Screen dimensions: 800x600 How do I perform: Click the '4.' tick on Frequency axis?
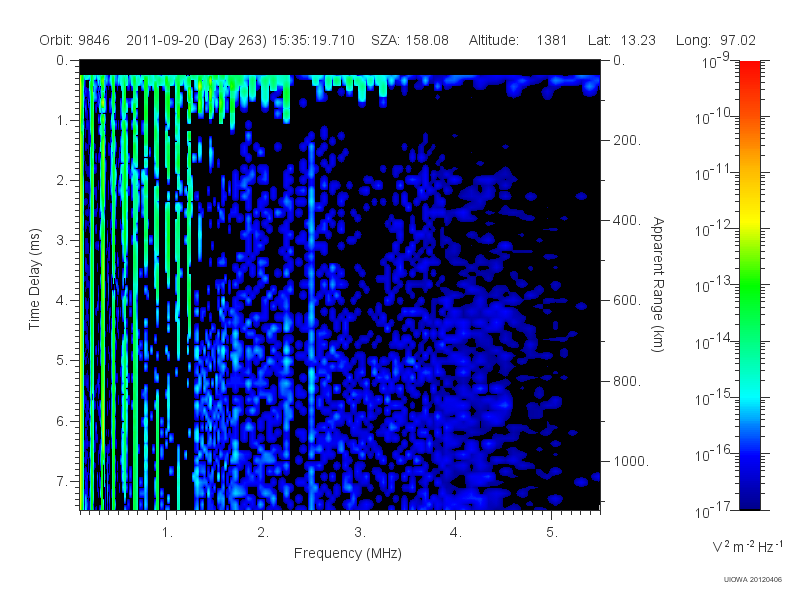click(456, 533)
